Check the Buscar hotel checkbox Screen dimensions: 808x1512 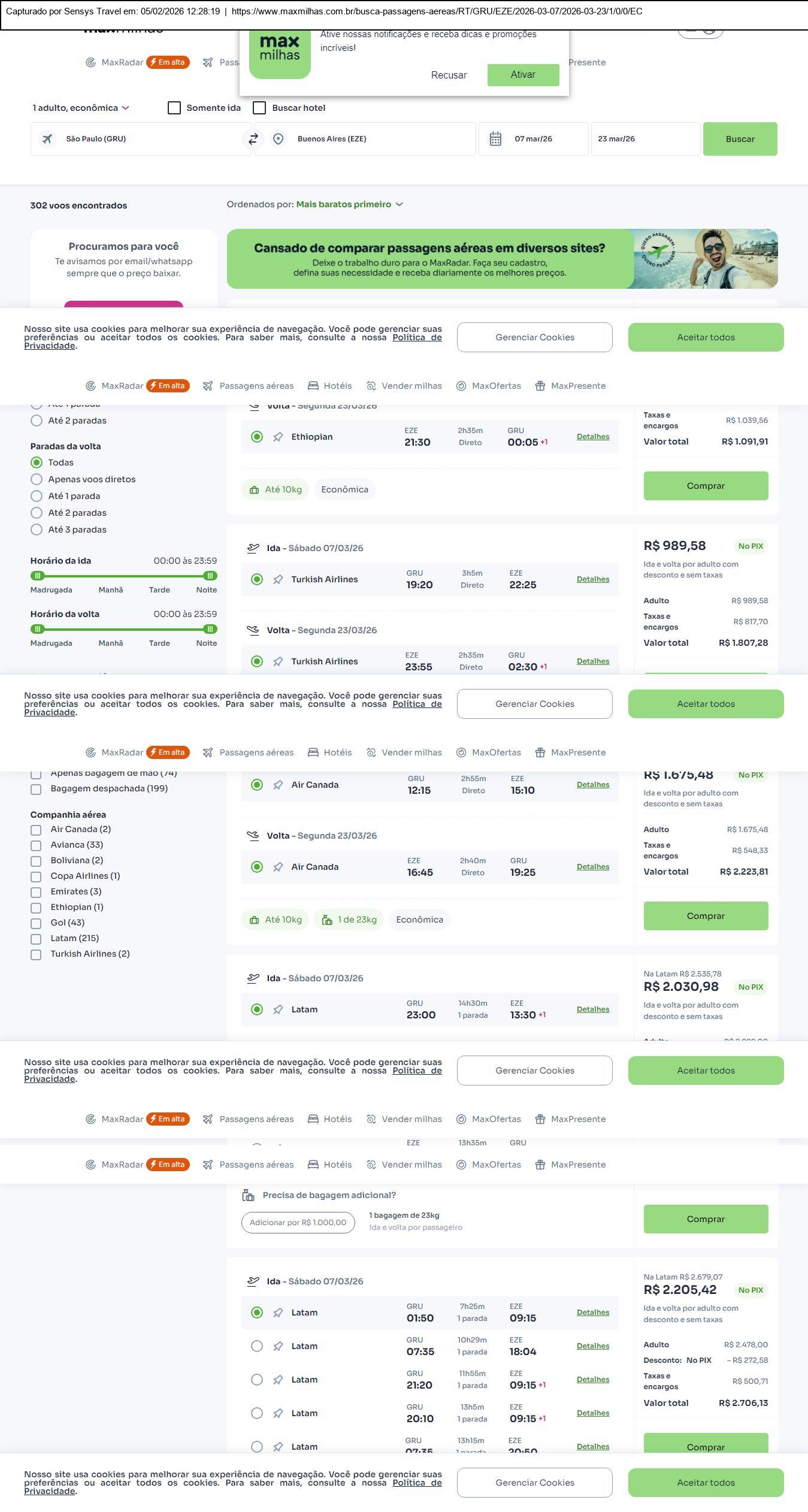259,108
